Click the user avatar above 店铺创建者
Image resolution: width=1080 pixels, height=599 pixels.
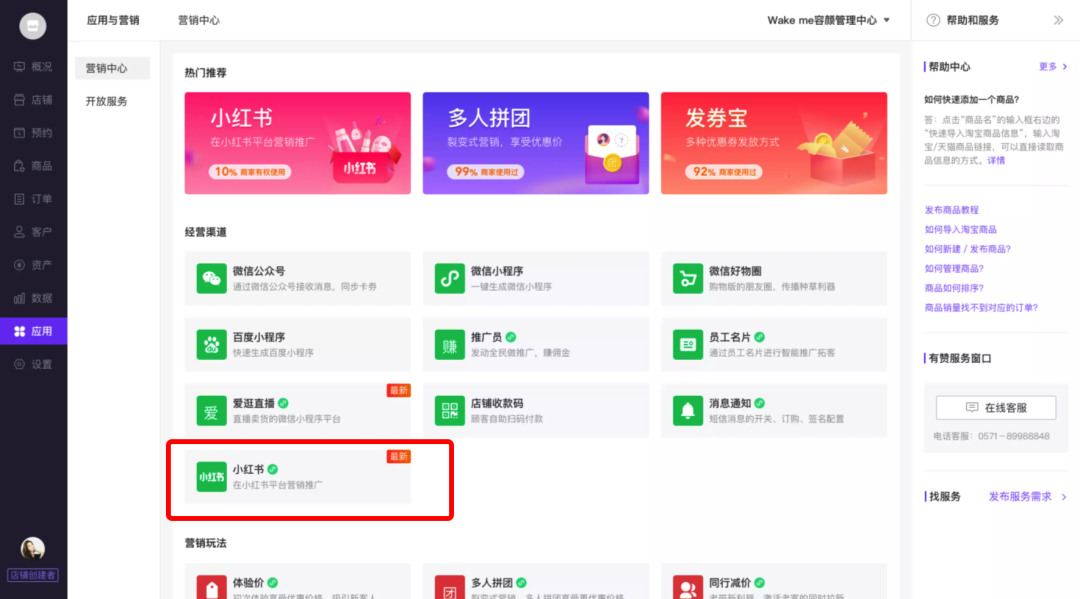(x=32, y=549)
